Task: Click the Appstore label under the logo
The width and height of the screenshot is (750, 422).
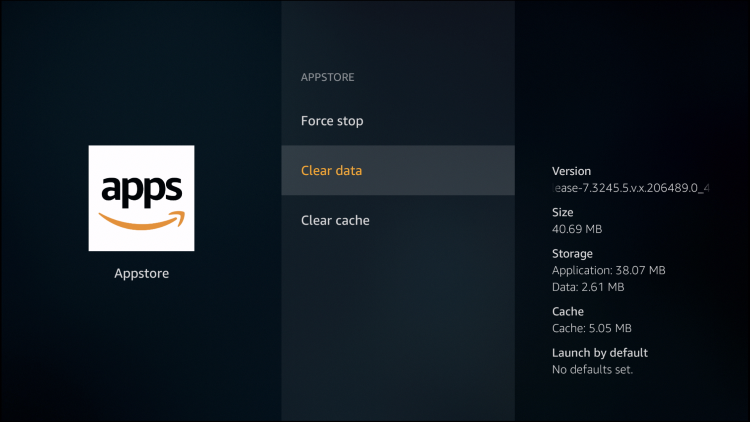Action: pyautogui.click(x=142, y=273)
